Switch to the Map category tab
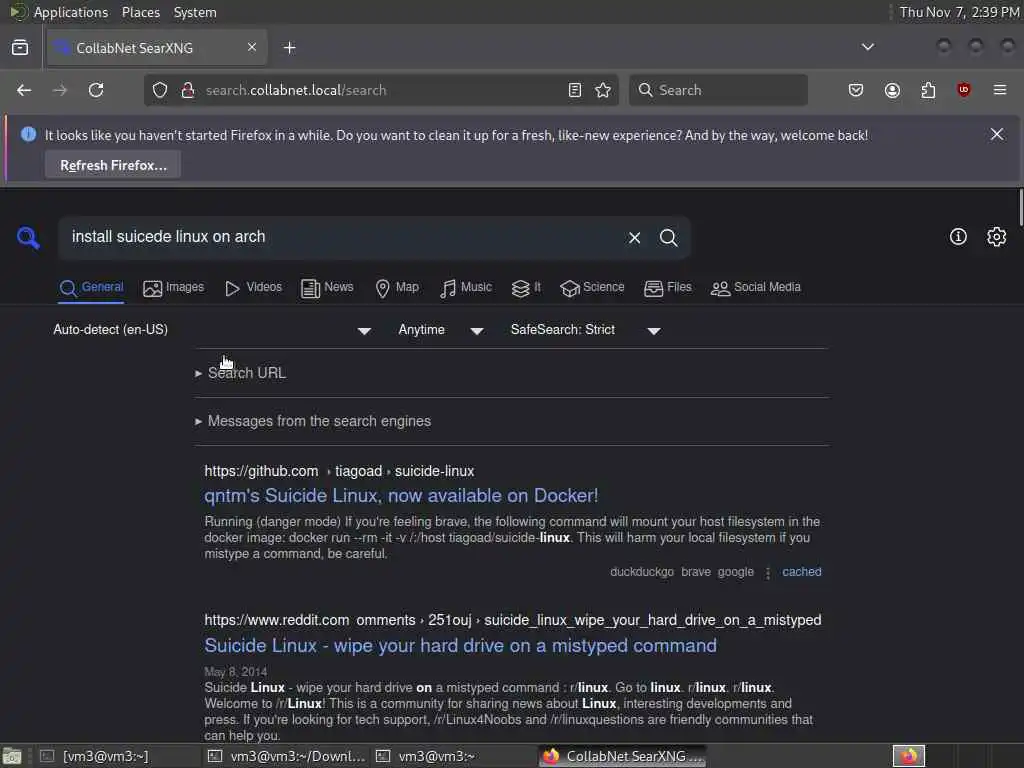This screenshot has width=1024, height=768. (x=397, y=287)
